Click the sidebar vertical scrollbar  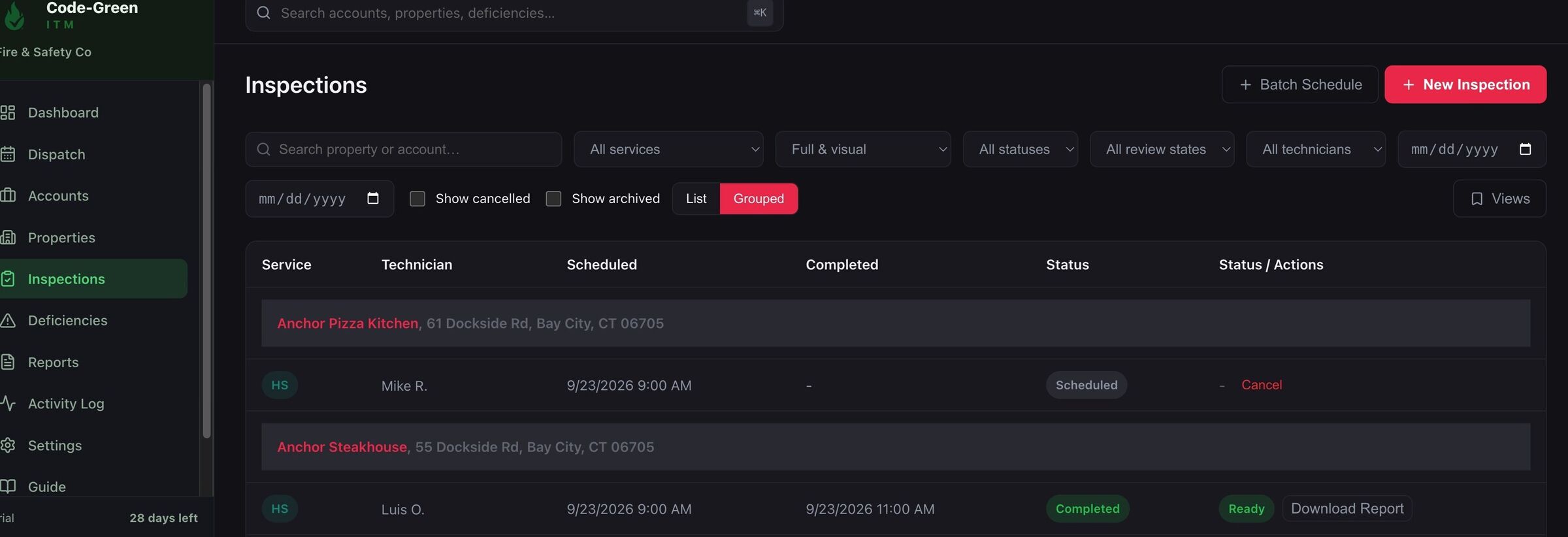pos(206,261)
